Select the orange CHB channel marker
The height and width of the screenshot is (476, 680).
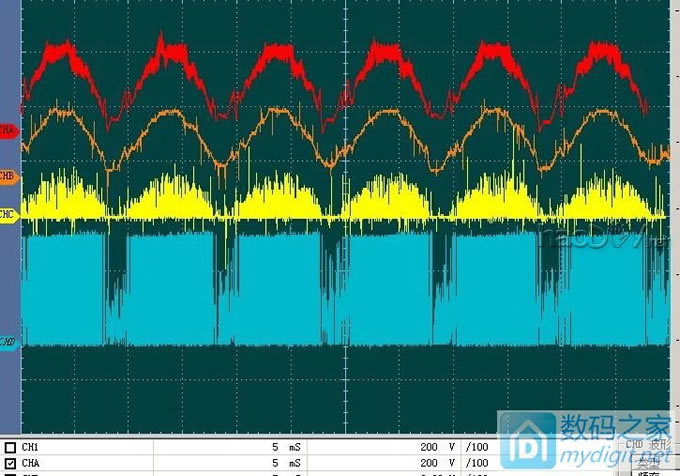click(8, 176)
